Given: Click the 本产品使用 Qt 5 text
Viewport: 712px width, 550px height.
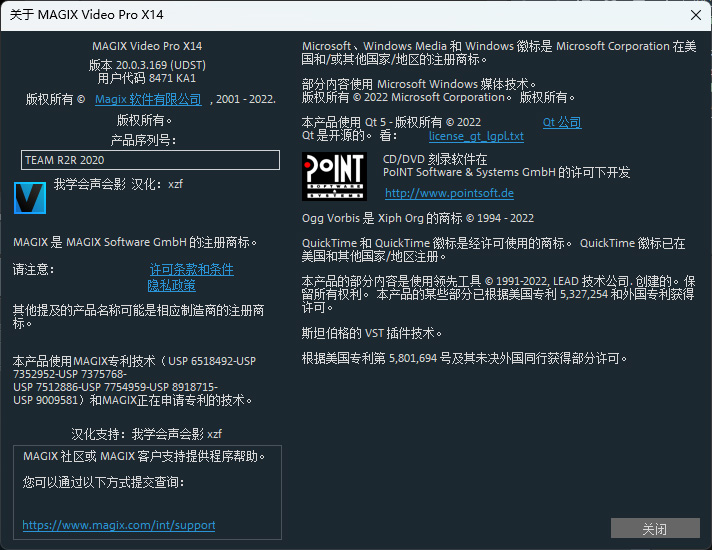Looking at the screenshot, I should (391, 122).
